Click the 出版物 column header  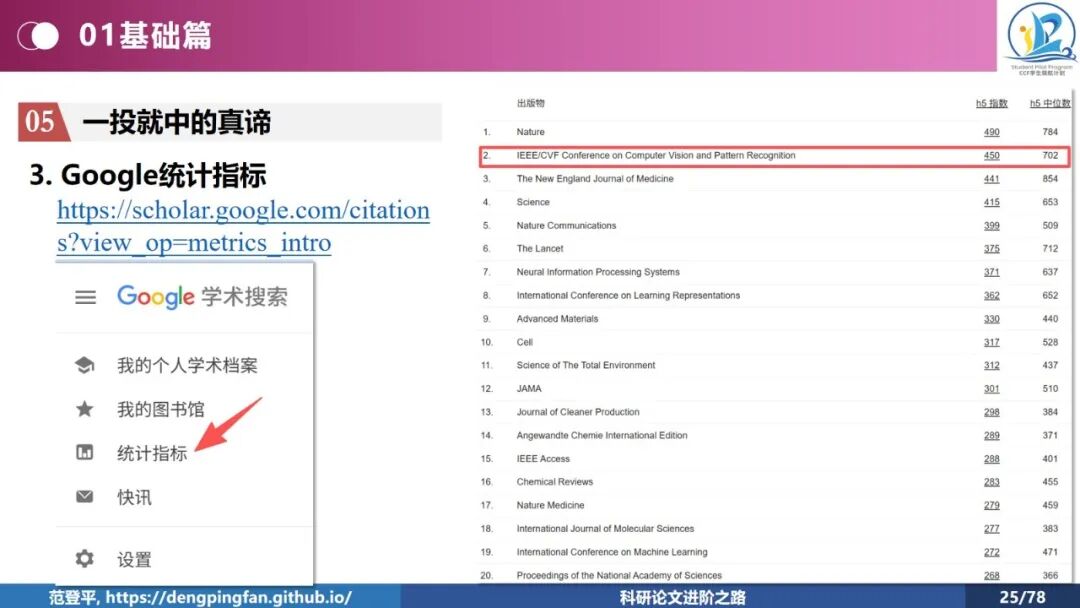coord(530,103)
